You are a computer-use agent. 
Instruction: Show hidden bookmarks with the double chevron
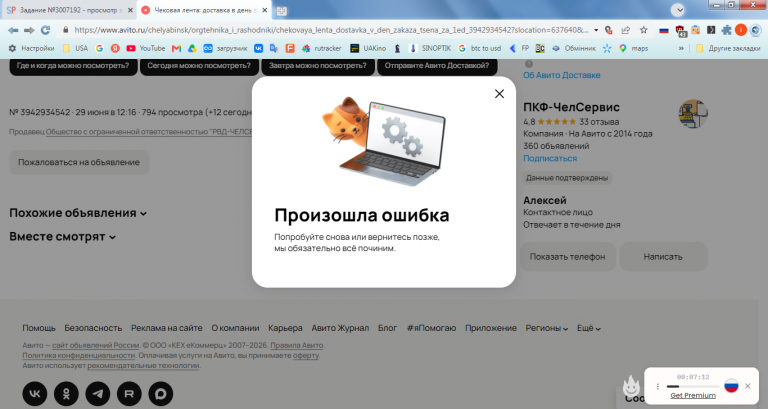681,48
